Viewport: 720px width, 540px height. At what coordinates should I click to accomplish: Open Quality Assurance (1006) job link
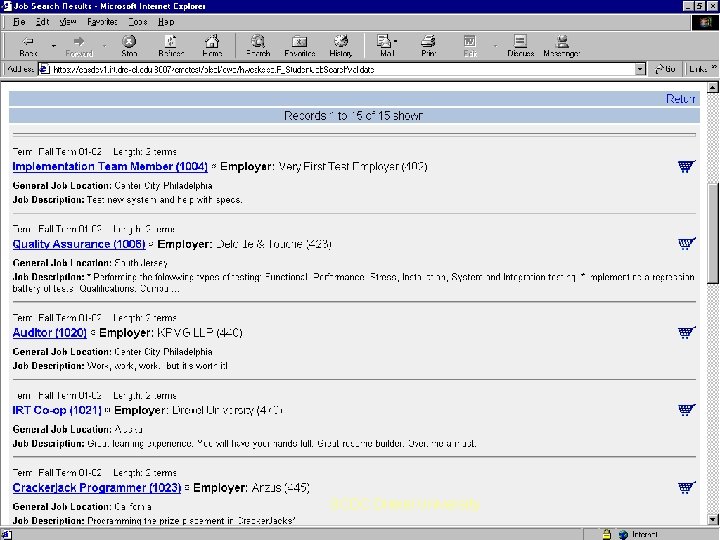[79, 244]
